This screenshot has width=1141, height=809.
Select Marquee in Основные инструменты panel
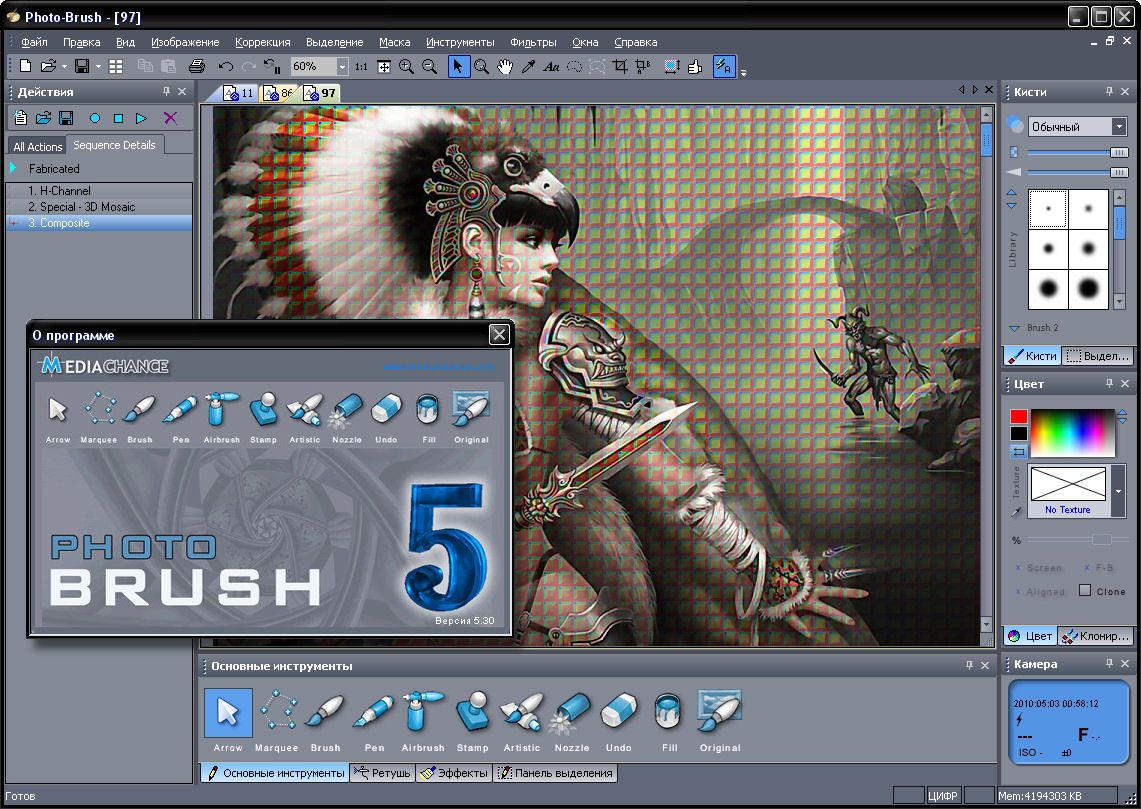coord(277,720)
